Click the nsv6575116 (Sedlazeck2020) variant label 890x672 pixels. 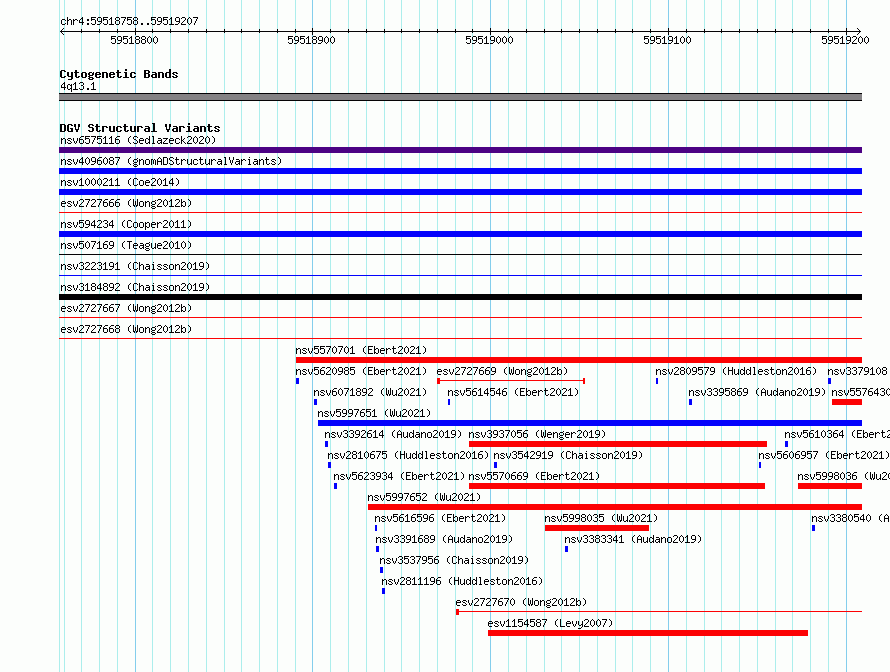[x=138, y=140]
